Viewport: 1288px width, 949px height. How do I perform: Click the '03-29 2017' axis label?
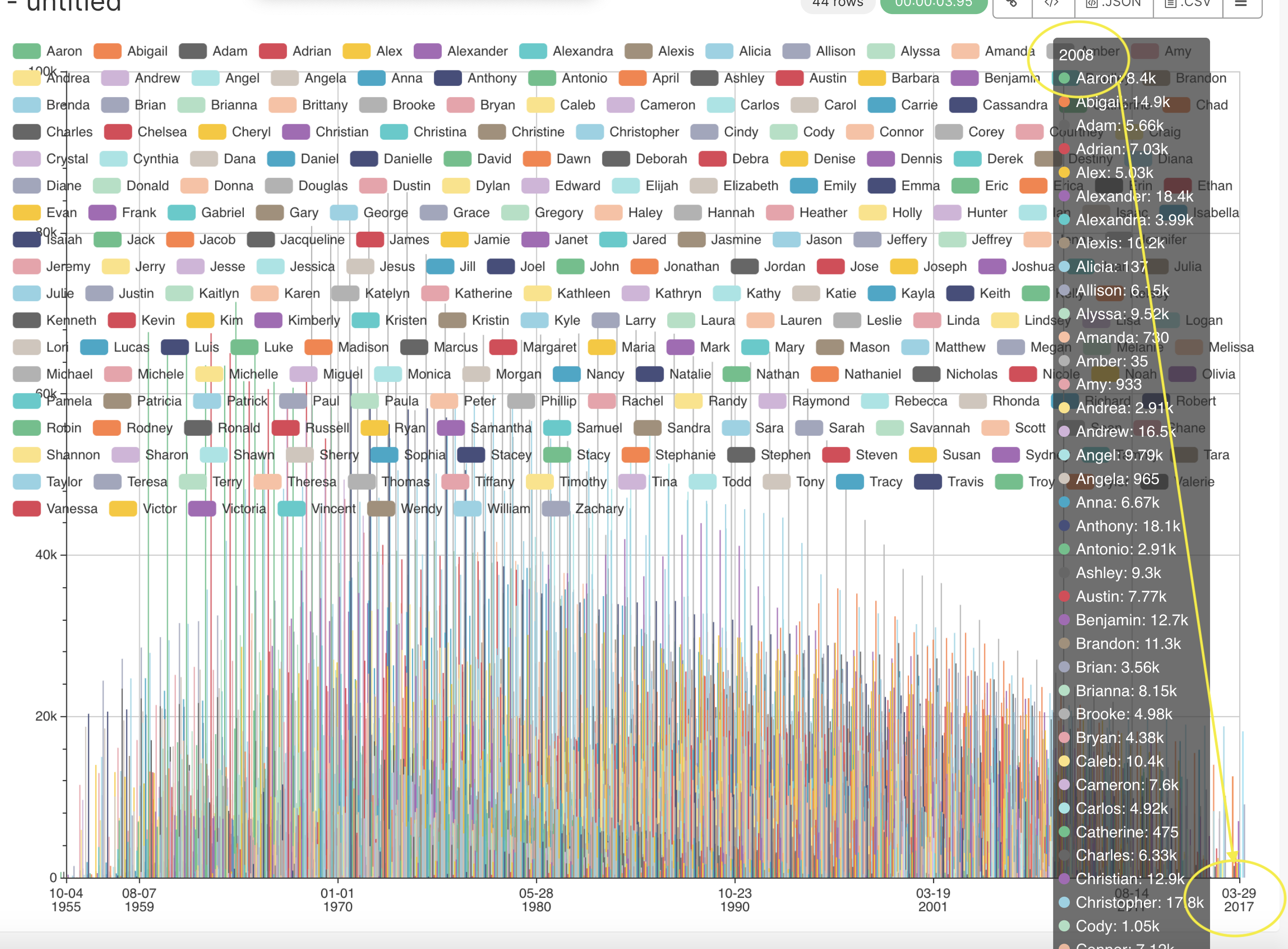(1240, 899)
